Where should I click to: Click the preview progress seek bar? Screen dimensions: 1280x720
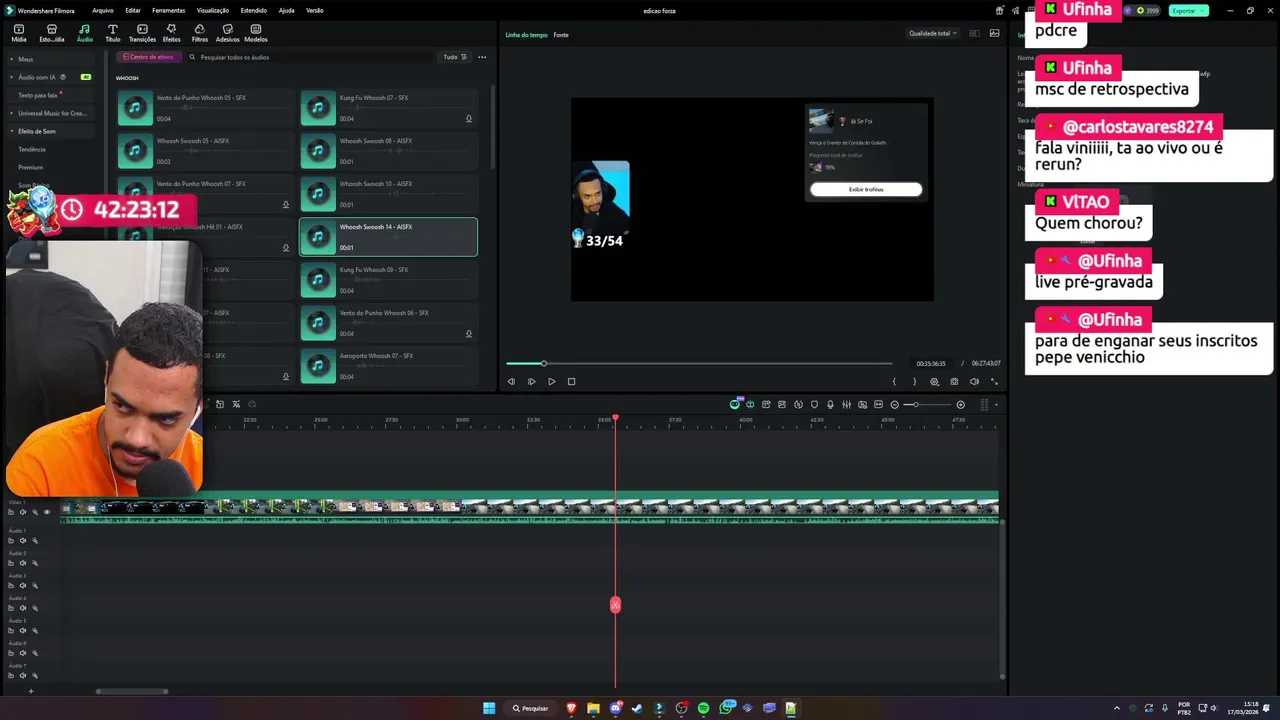[x=699, y=363]
